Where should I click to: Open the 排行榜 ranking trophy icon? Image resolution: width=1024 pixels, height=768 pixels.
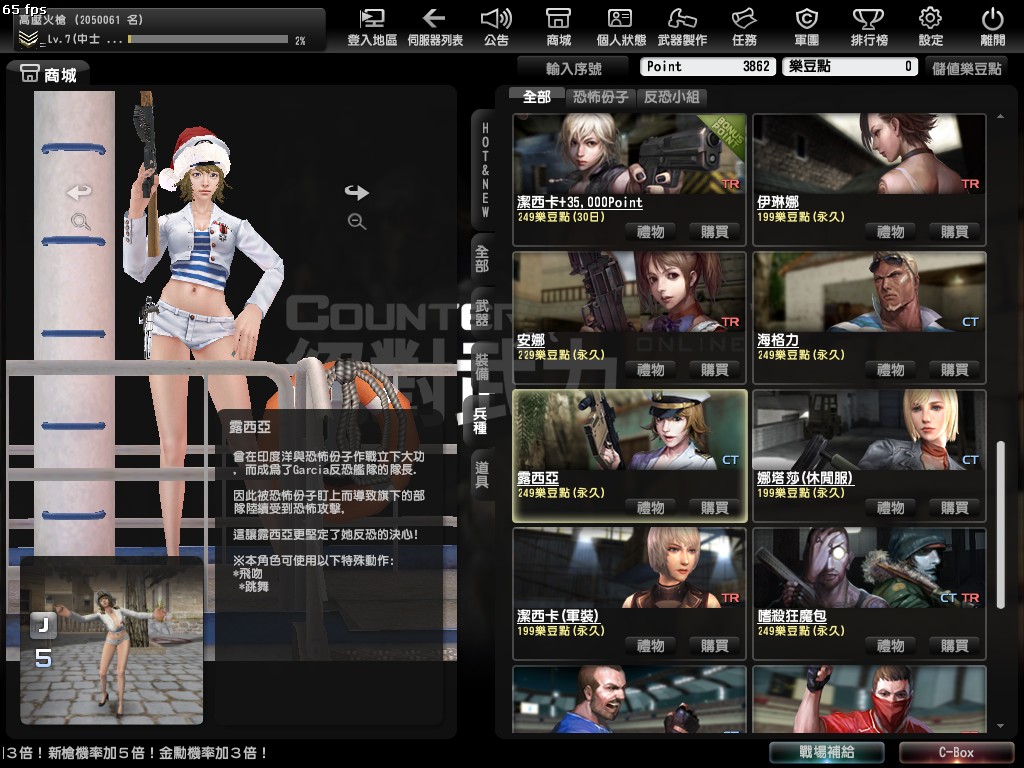click(x=869, y=27)
